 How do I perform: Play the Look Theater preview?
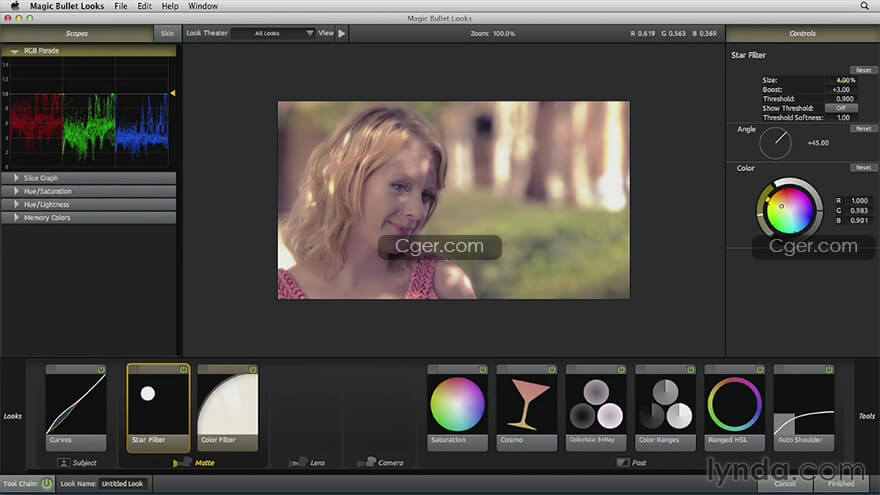[342, 33]
